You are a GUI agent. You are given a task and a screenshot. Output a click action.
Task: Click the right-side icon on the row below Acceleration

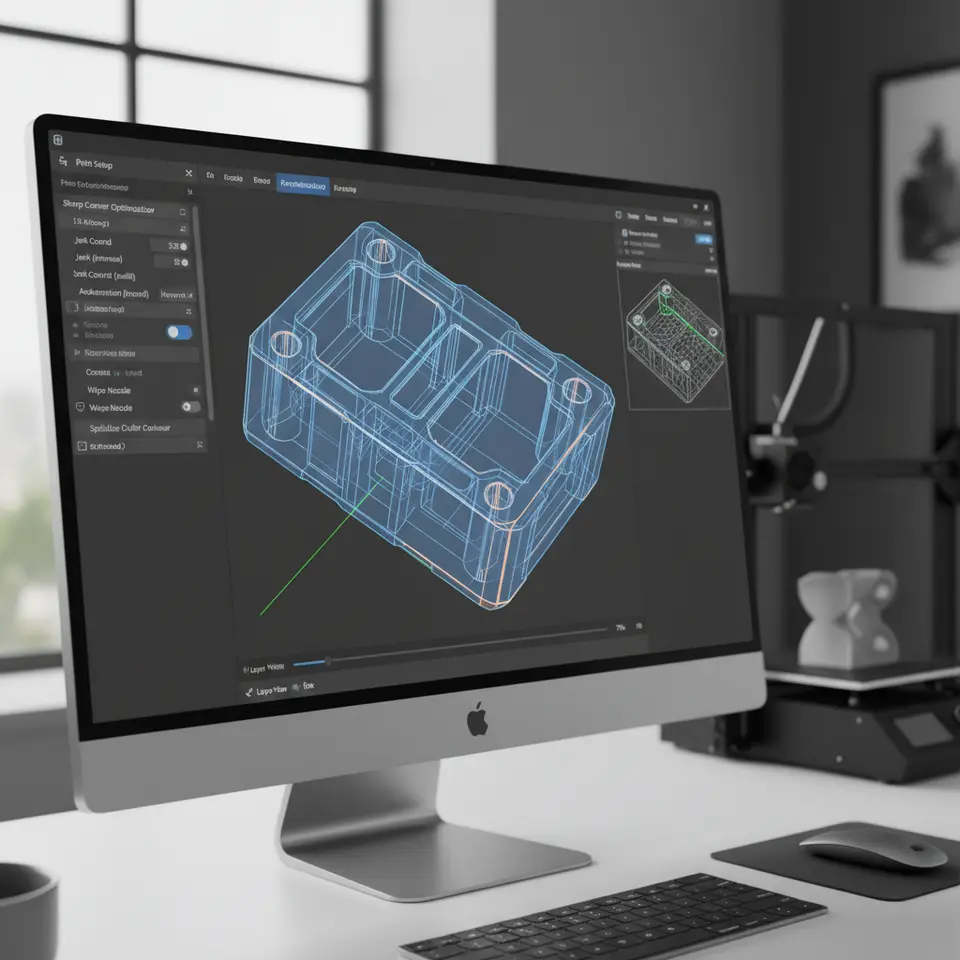click(189, 312)
